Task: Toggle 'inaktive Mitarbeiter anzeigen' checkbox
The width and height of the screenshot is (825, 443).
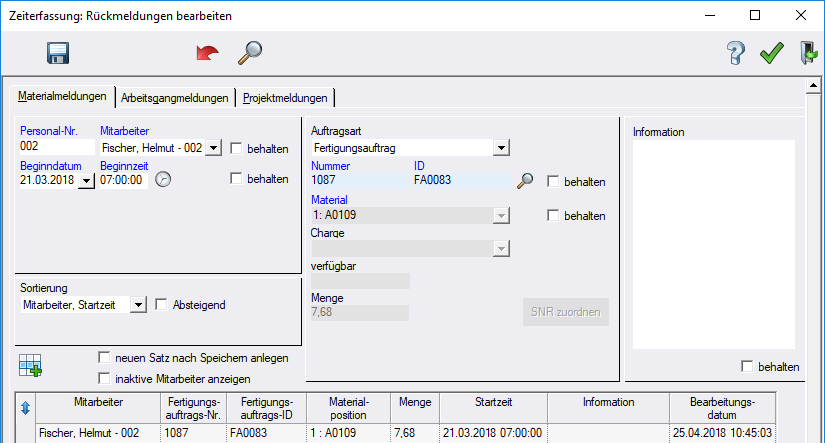Action: pyautogui.click(x=104, y=378)
